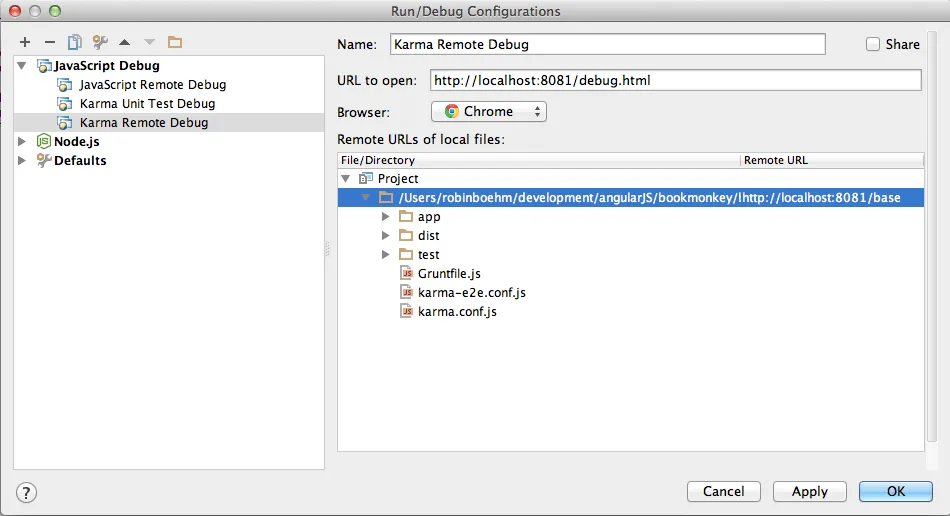Screen dimensions: 950x516
Task: Select the JavaScript Debug label
Action: click(107, 65)
